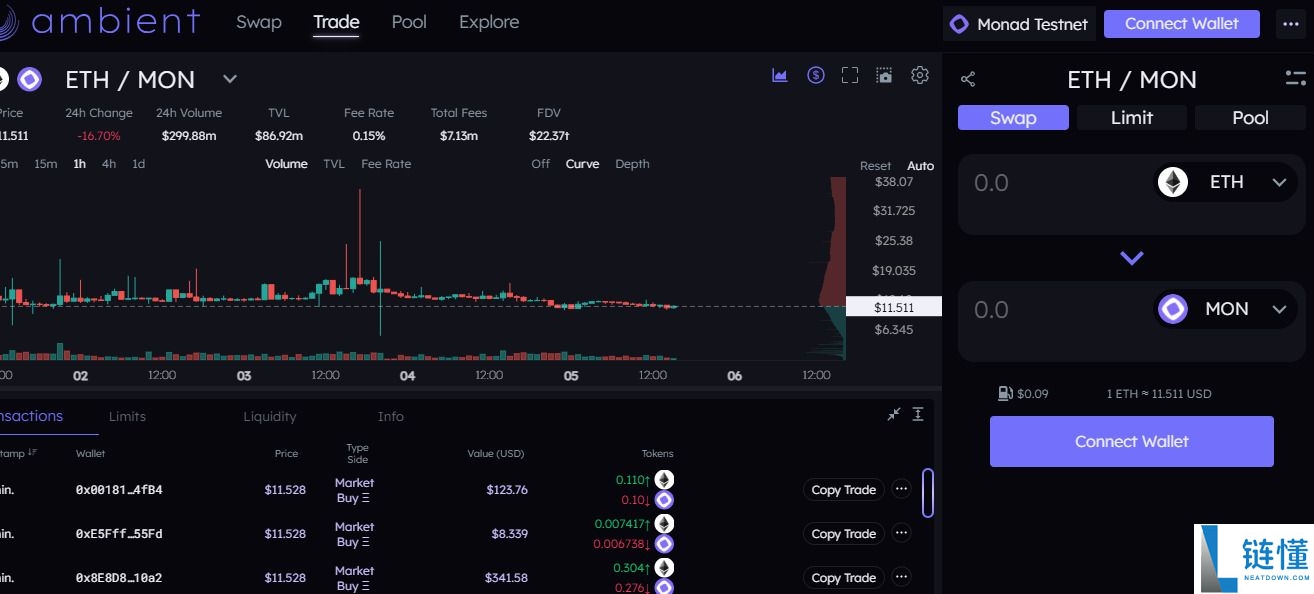
Task: Click the large Connect Wallet button
Action: [1132, 441]
